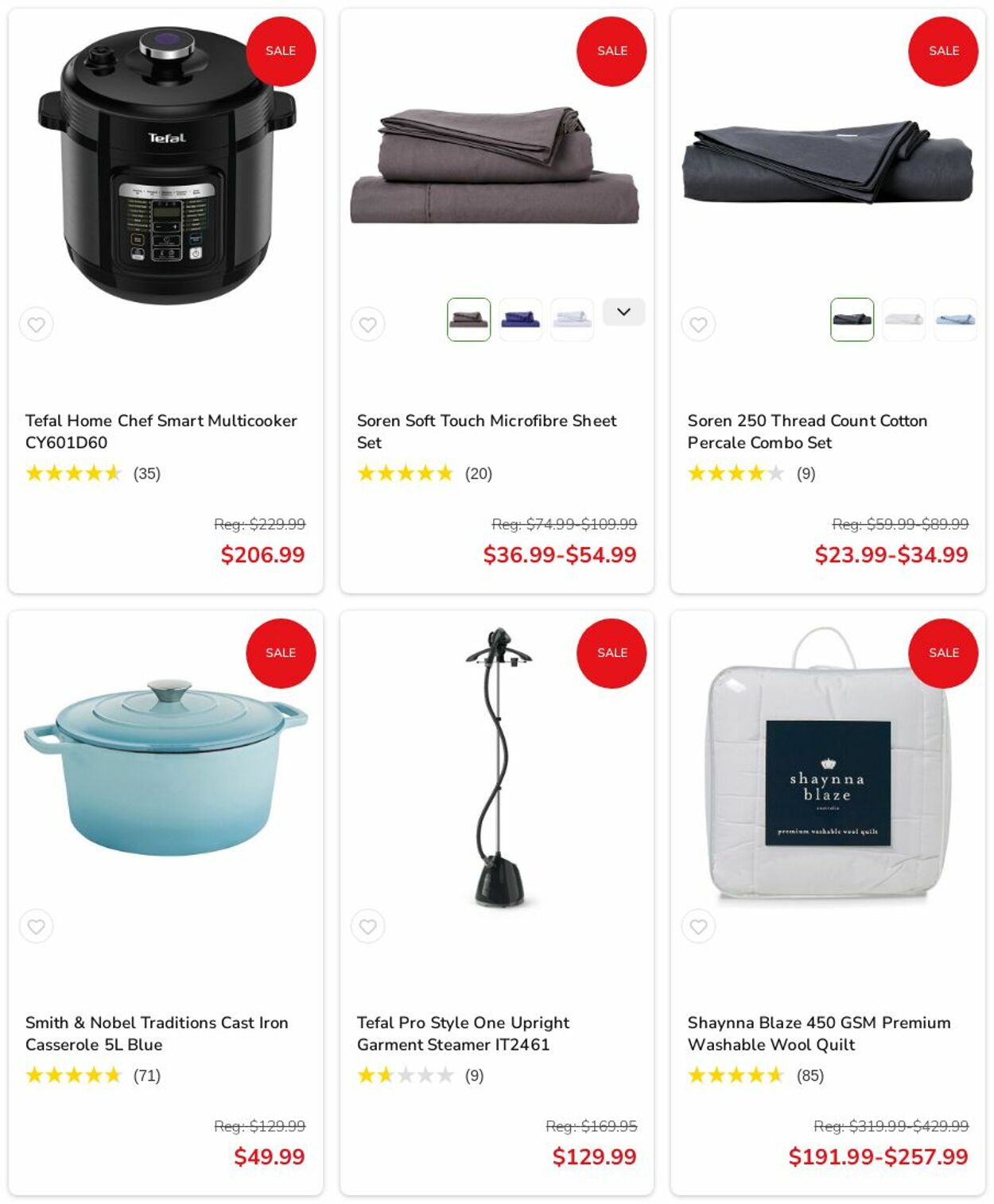Open Shaynna Blaze 450 GSM Wool Quilt link
The image size is (994, 1204).
click(819, 1034)
